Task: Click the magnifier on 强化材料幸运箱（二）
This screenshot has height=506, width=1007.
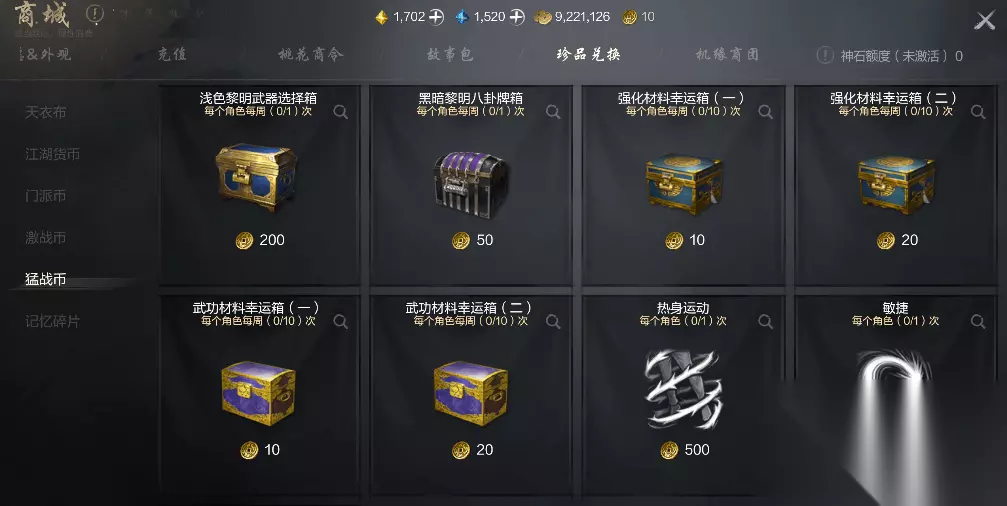Action: coord(978,112)
